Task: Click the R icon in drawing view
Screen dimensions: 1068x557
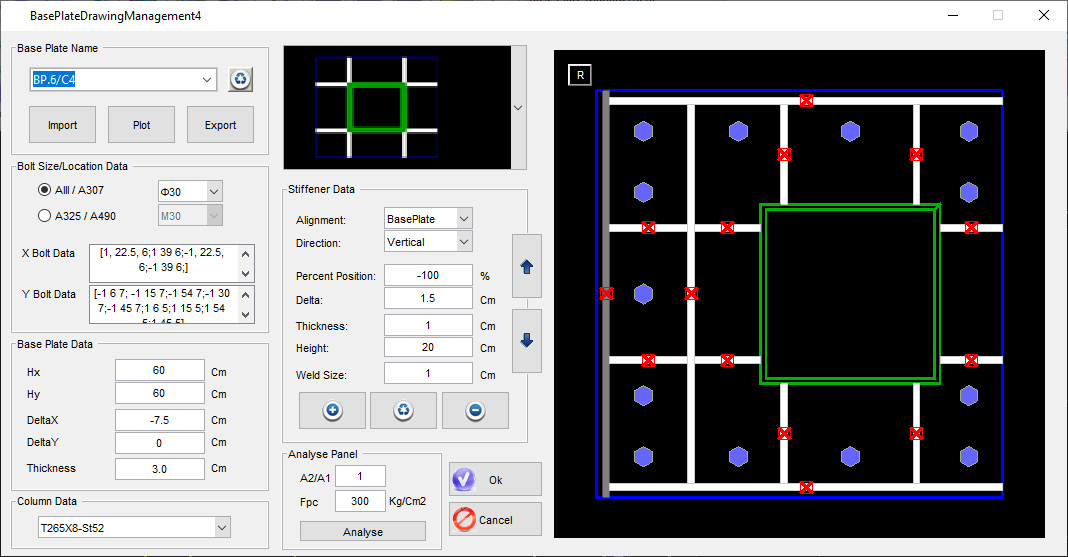Action: (x=580, y=75)
